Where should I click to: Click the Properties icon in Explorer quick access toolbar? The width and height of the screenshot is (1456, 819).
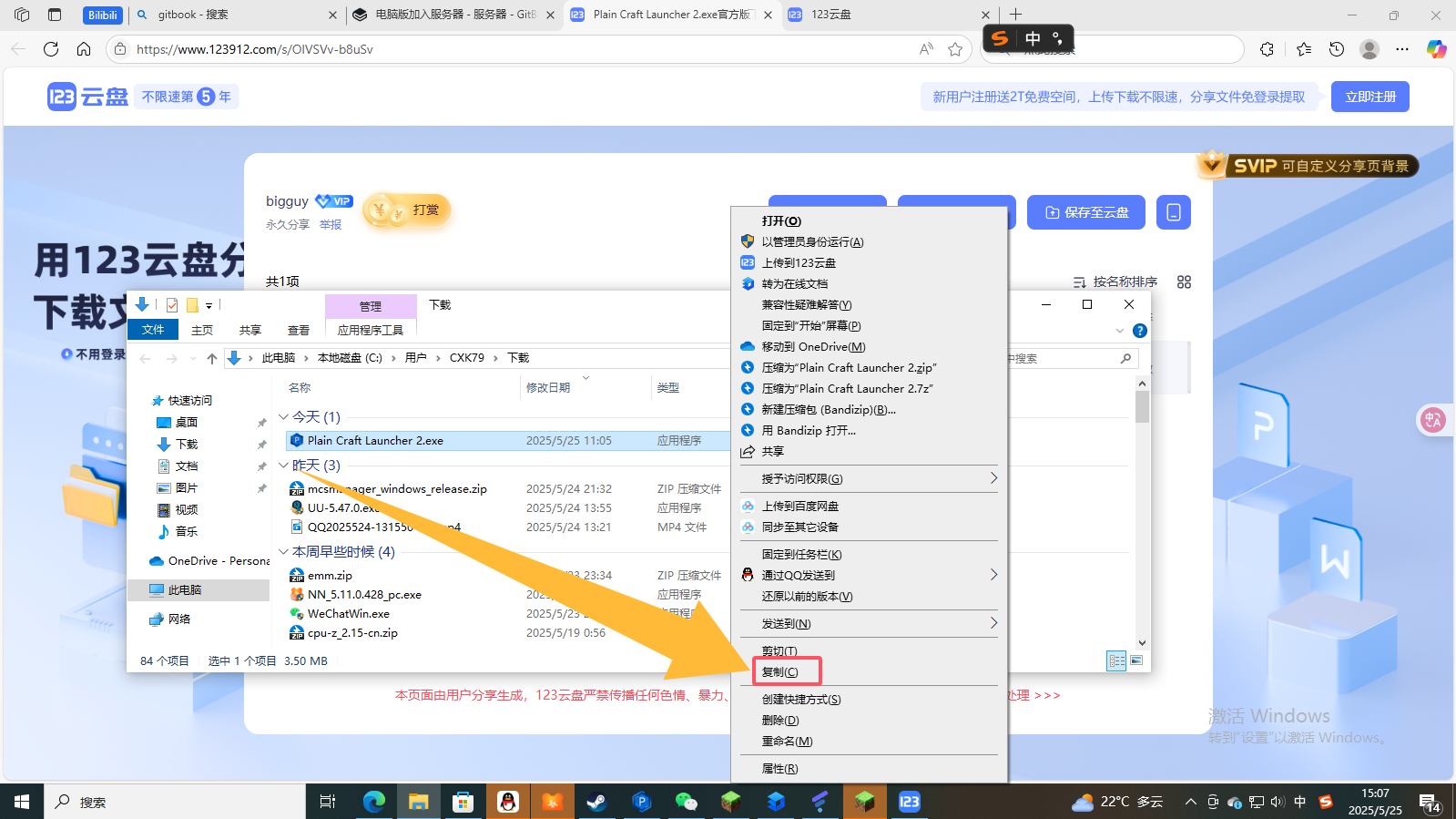click(x=171, y=305)
